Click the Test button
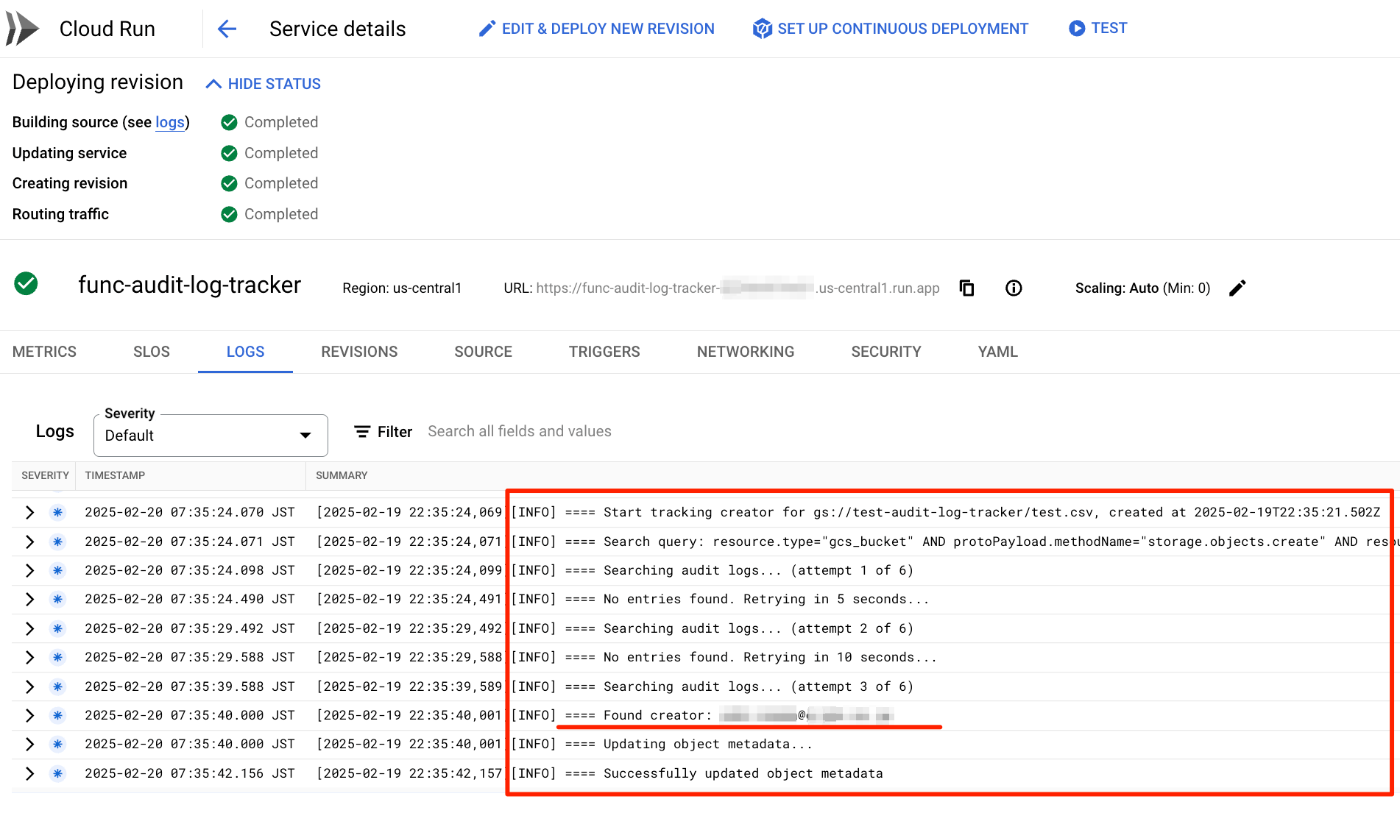The height and width of the screenshot is (827, 1400). (x=1097, y=28)
